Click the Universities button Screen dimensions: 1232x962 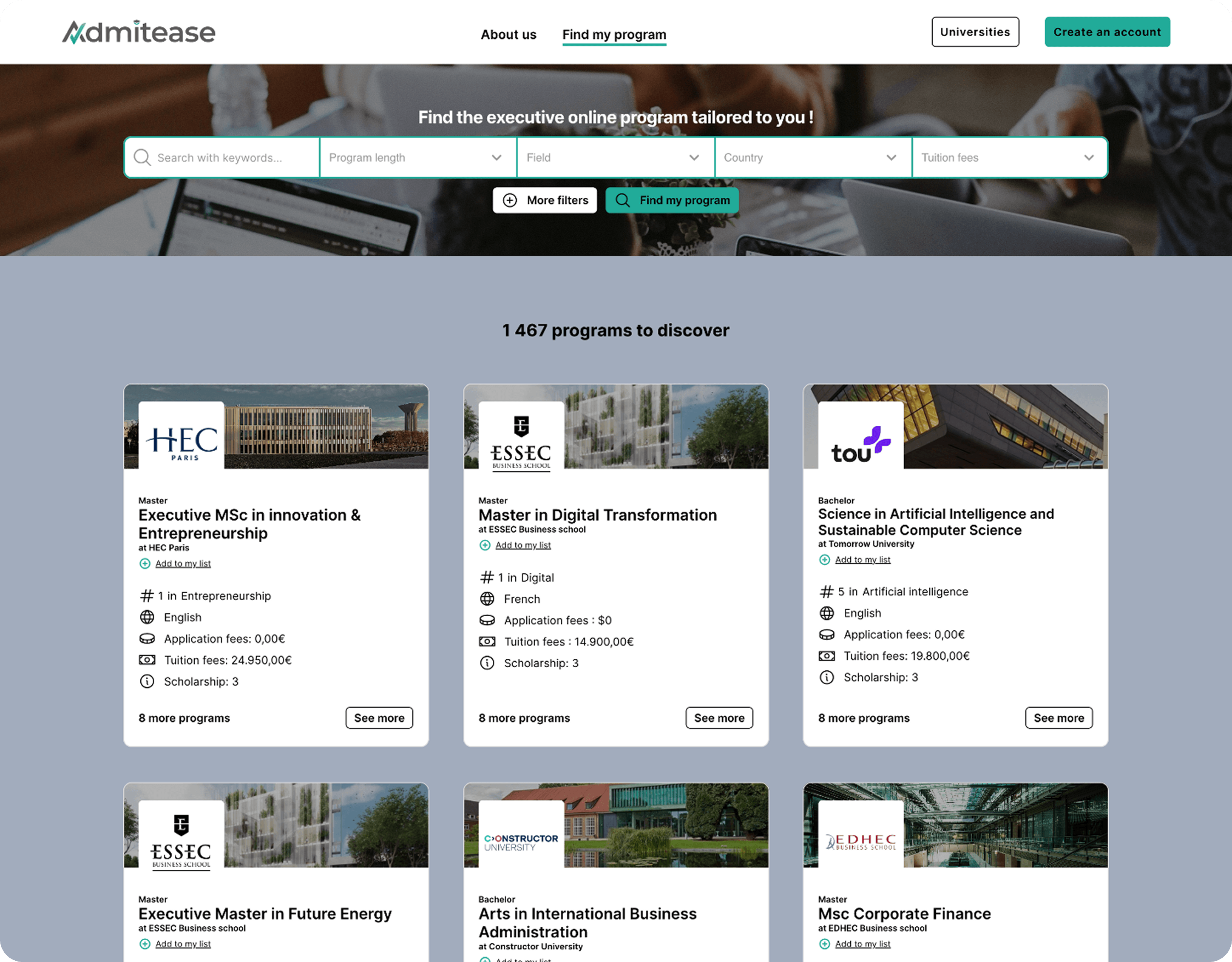[975, 32]
